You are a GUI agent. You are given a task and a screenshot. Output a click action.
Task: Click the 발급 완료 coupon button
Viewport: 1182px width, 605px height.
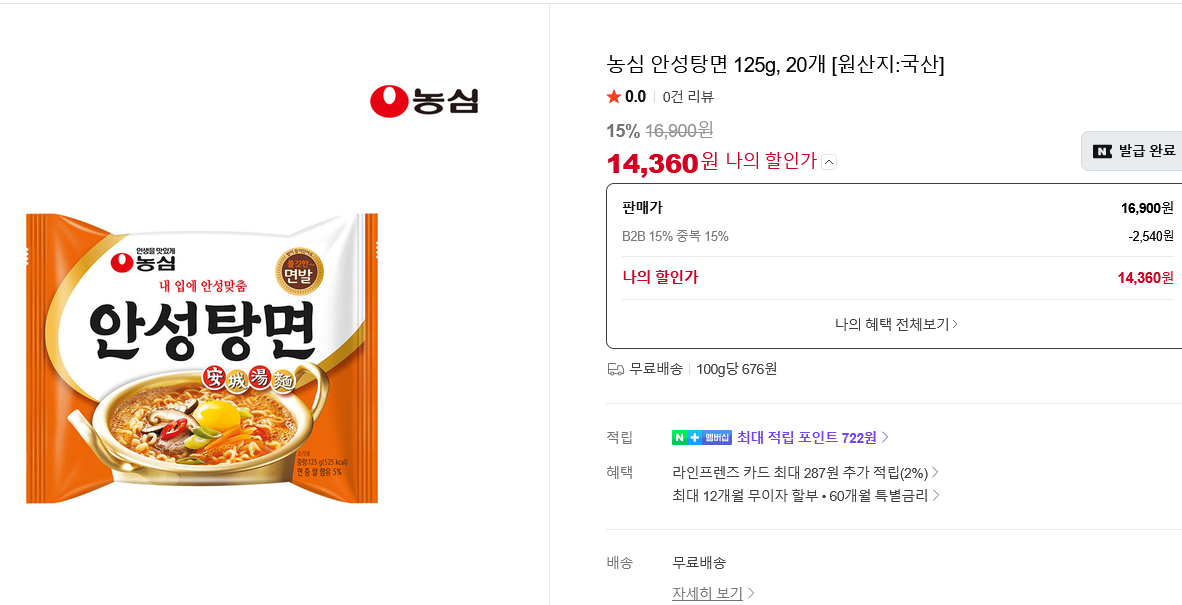1131,151
